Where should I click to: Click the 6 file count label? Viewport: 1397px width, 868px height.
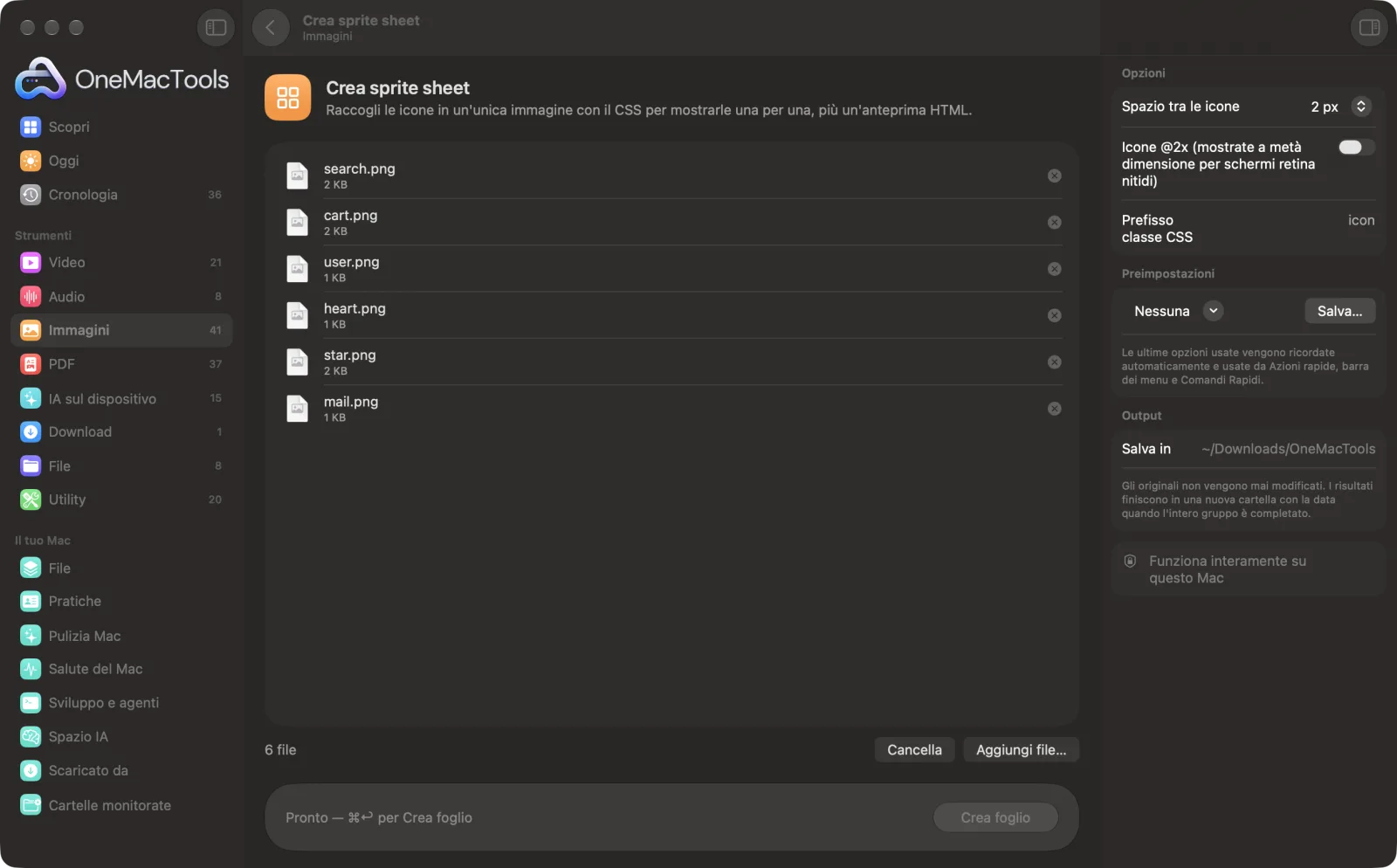click(280, 750)
